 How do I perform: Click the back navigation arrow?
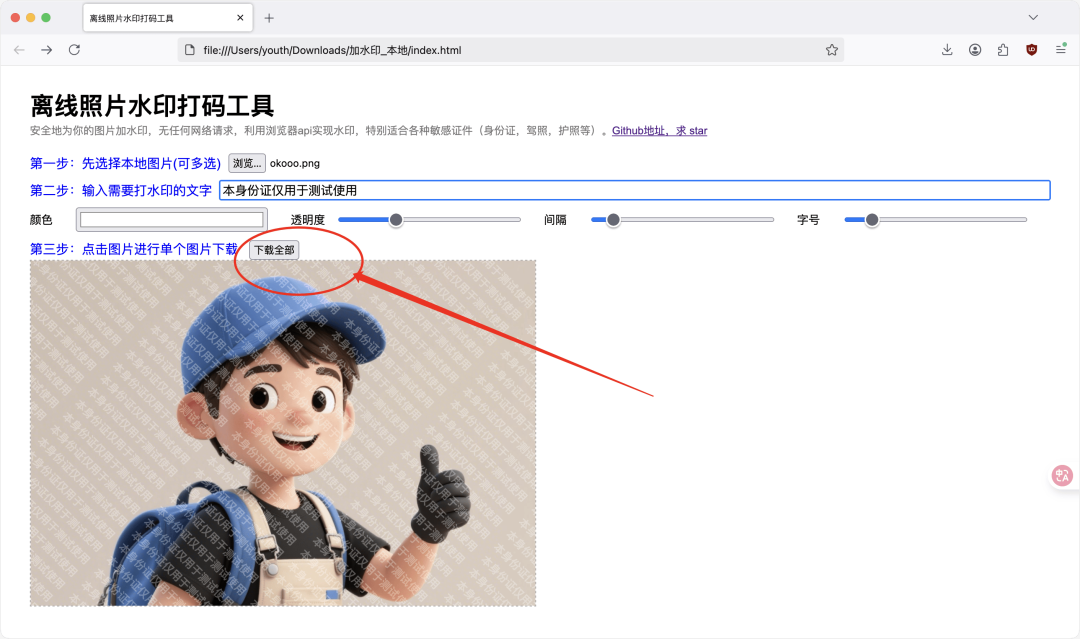pos(19,49)
